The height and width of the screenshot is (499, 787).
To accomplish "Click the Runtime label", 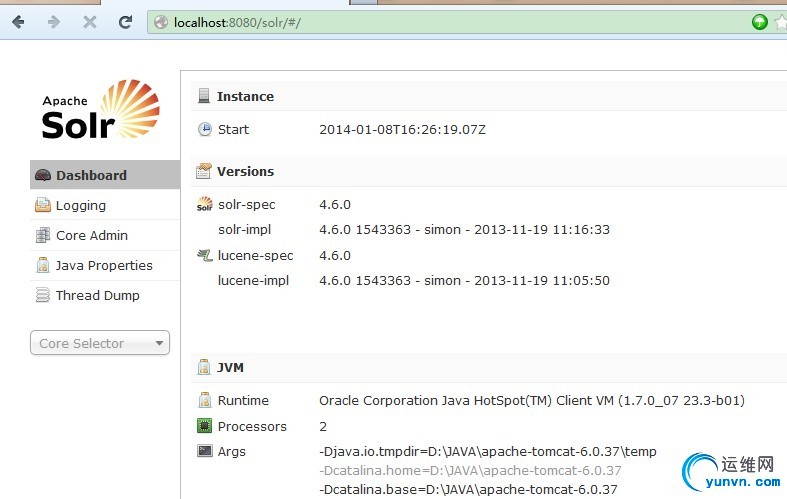I will 243,401.
